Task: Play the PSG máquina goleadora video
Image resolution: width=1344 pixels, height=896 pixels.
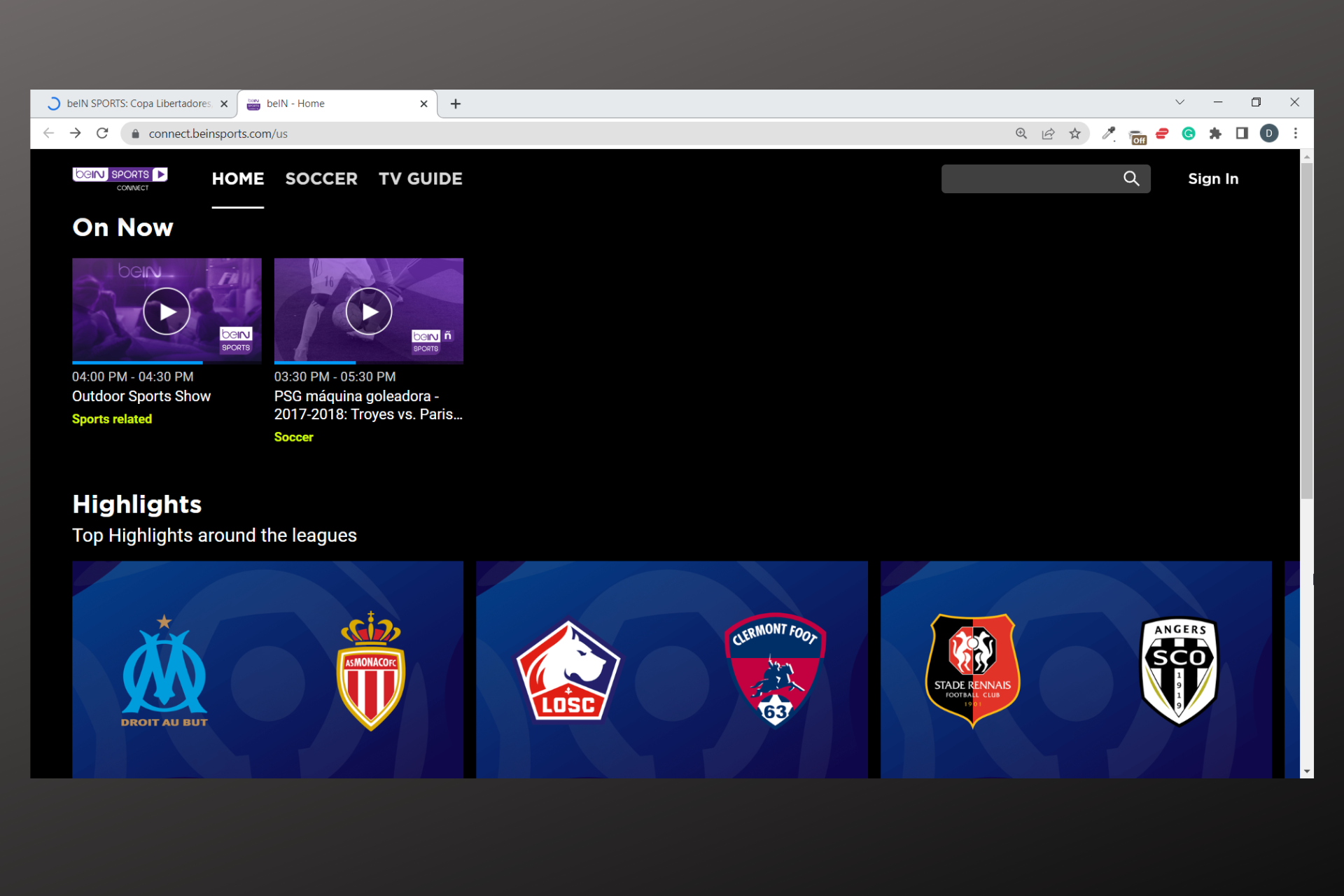Action: click(x=368, y=311)
